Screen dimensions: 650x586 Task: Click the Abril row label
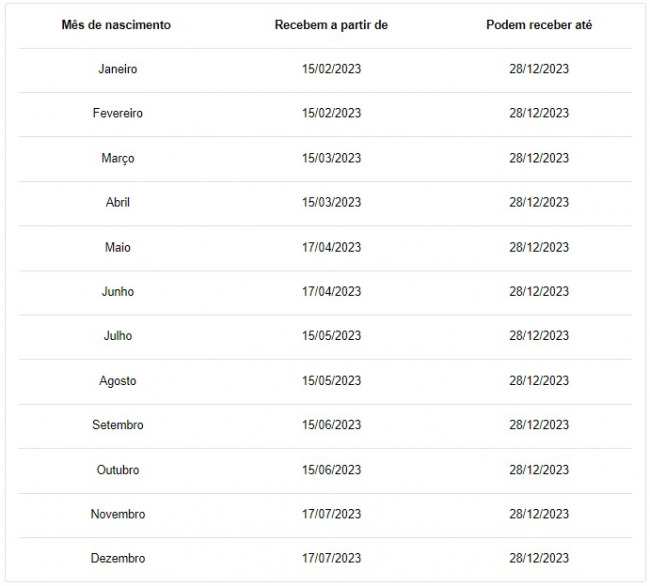(x=118, y=202)
